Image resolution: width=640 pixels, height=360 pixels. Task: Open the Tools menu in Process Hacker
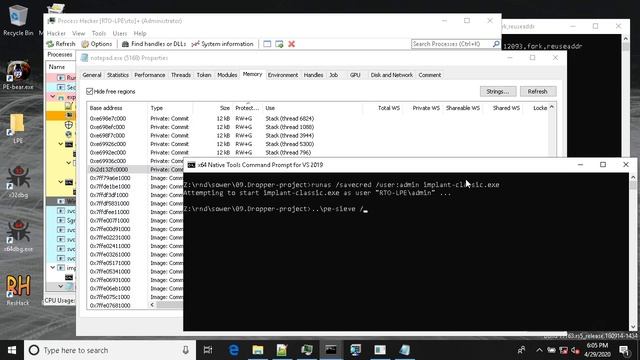pyautogui.click(x=98, y=33)
